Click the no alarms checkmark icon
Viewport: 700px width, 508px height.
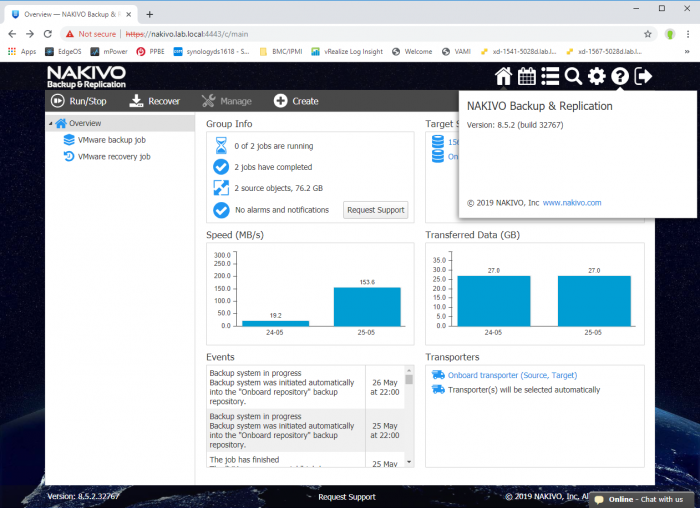tap(221, 210)
